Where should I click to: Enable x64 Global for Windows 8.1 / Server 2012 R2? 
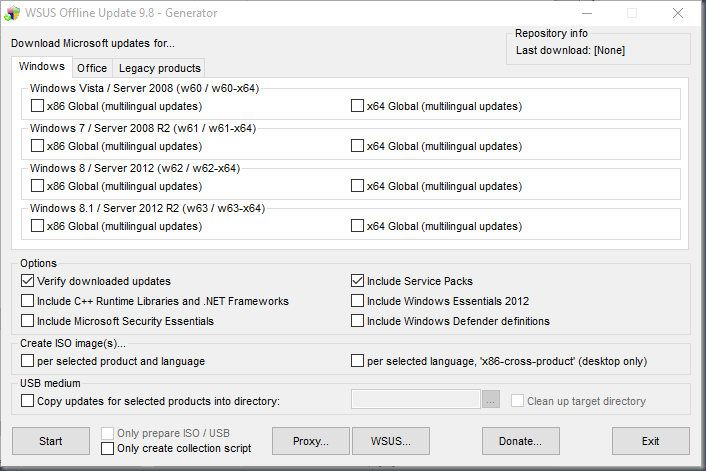click(358, 226)
